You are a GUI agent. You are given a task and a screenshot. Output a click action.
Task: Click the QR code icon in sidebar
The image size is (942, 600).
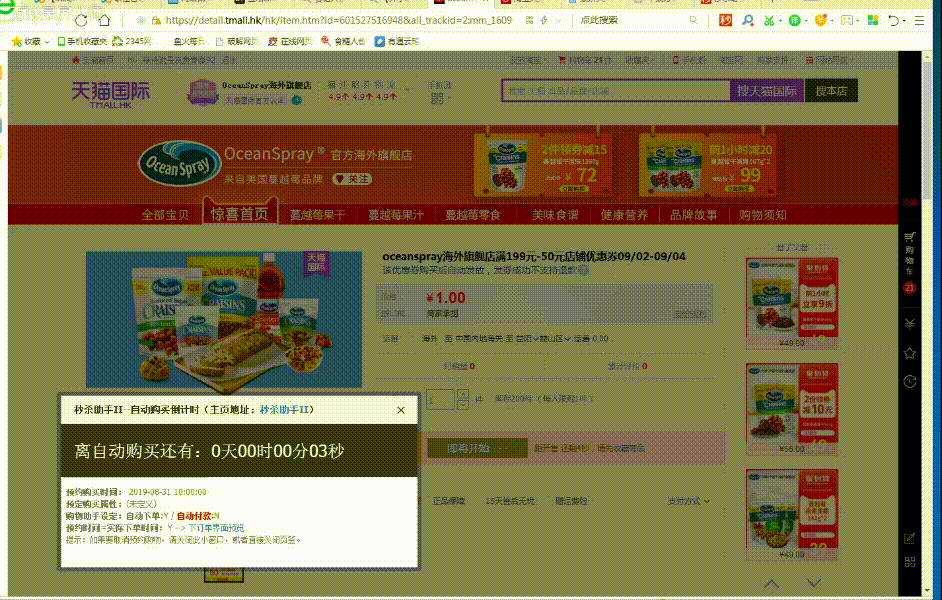[x=910, y=562]
